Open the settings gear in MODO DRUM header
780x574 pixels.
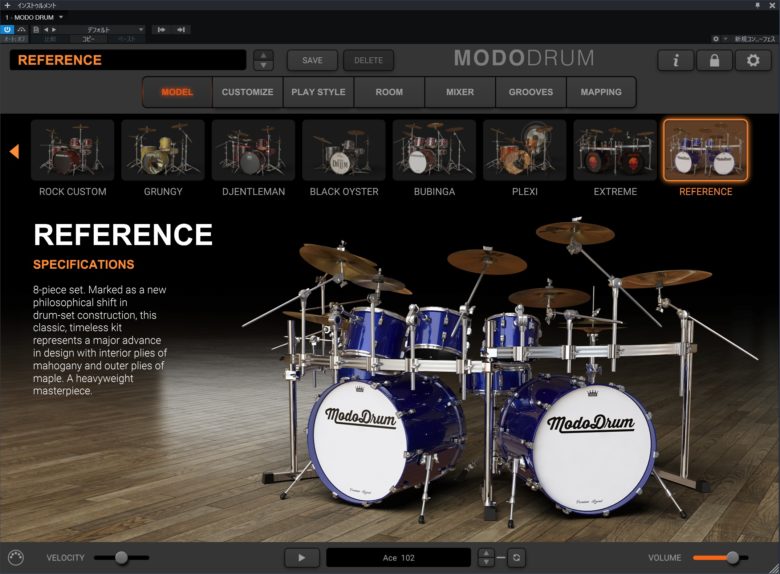point(753,61)
